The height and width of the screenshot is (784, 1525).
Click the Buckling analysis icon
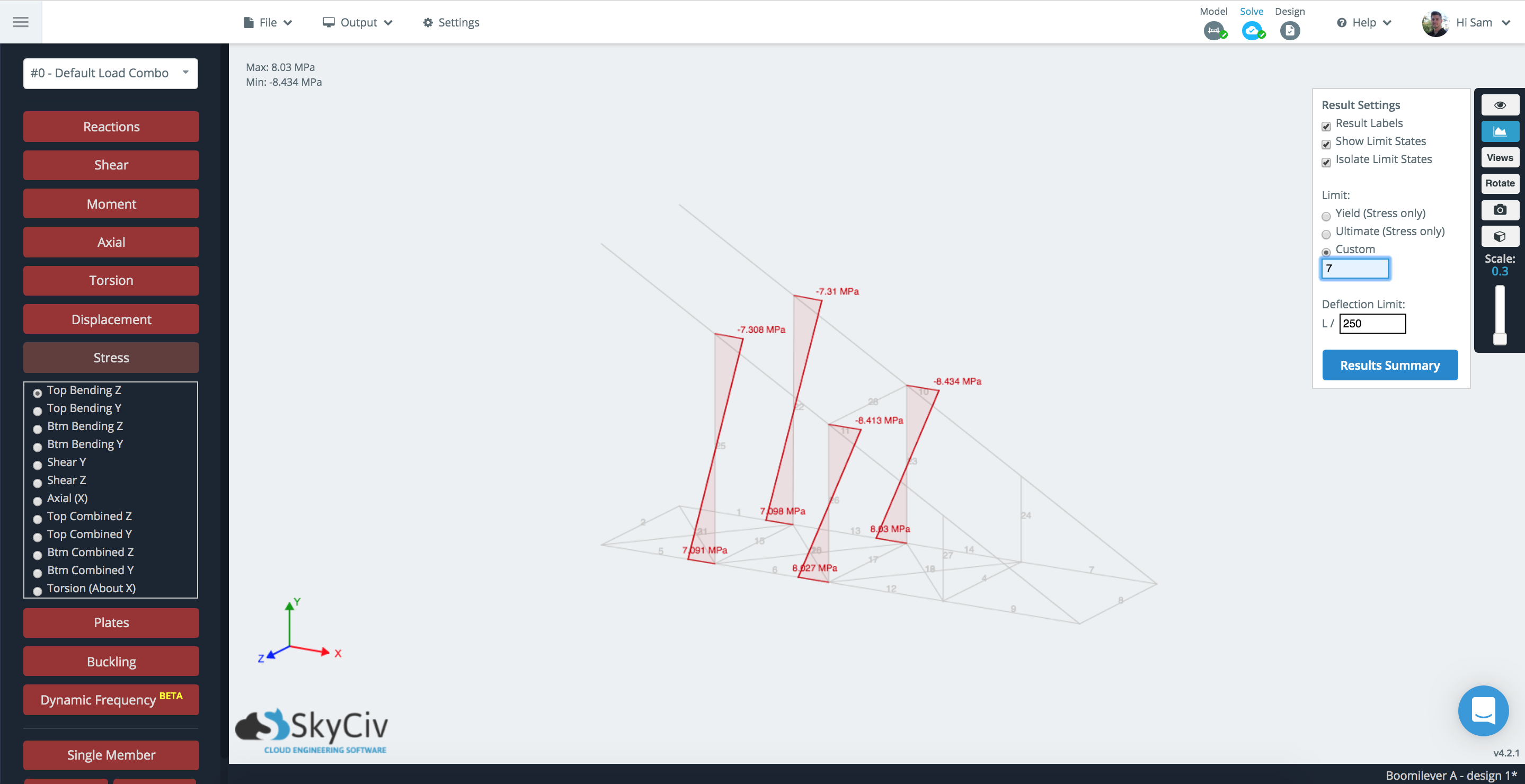[x=110, y=661]
